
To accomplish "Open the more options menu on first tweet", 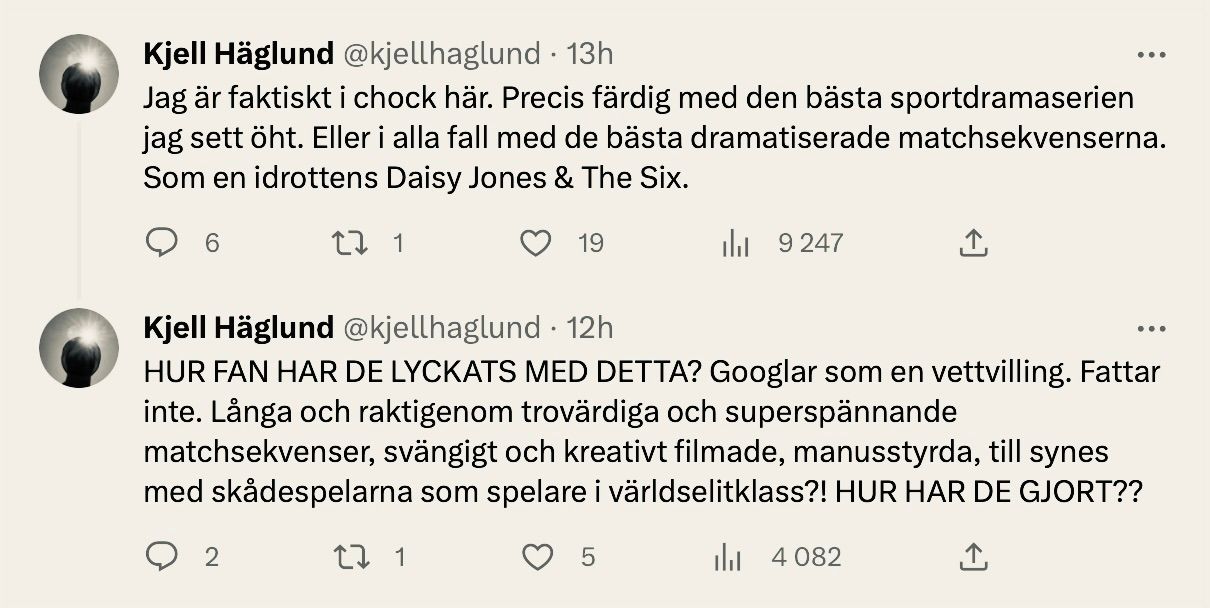I will pyautogui.click(x=1152, y=54).
